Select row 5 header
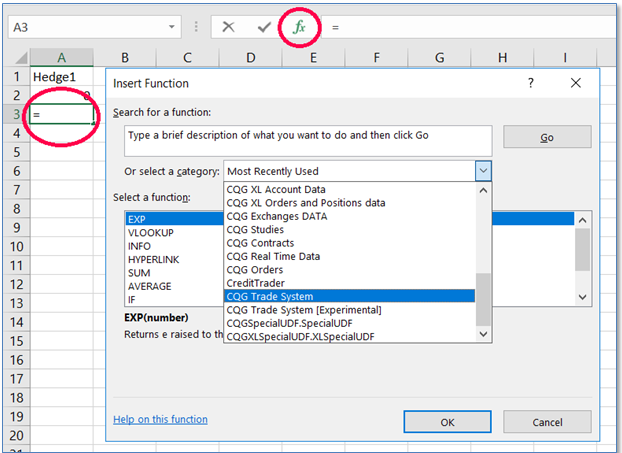 17,152
